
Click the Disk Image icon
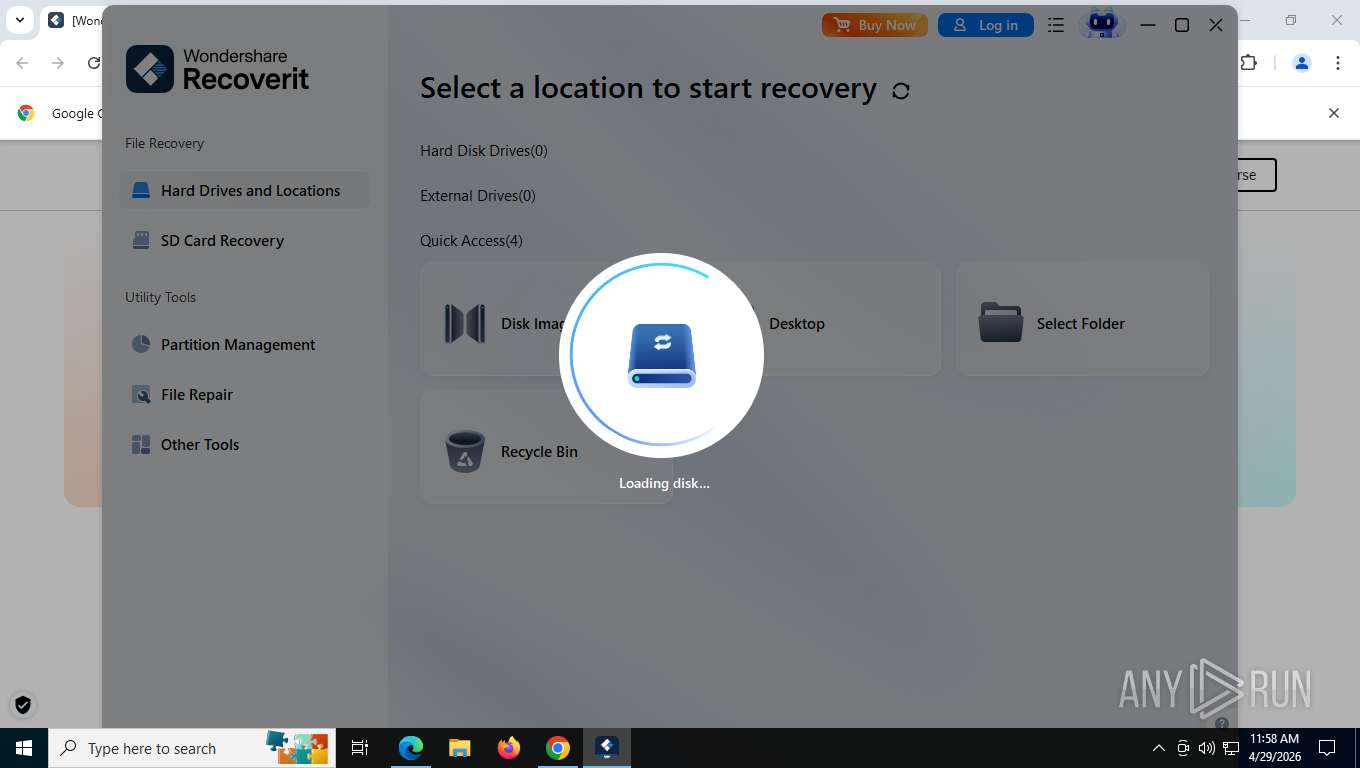pyautogui.click(x=465, y=323)
